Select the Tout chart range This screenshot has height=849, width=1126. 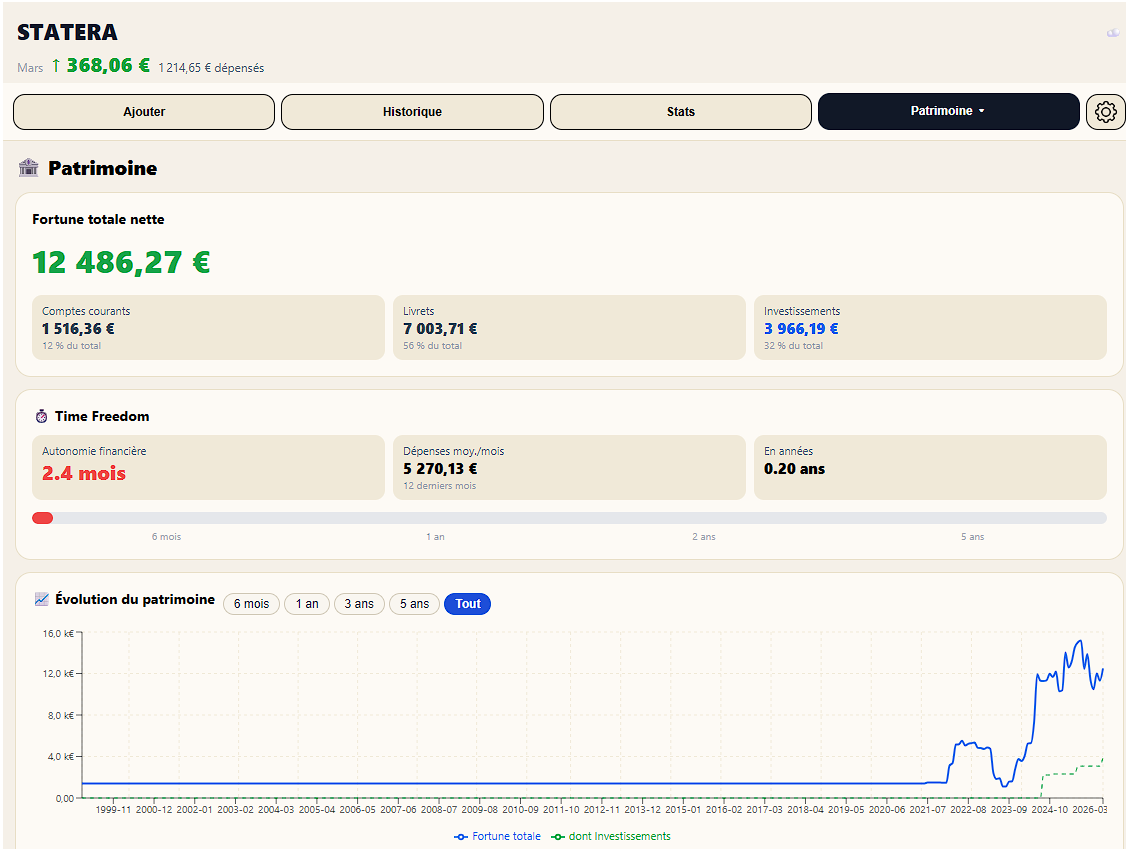coord(467,604)
